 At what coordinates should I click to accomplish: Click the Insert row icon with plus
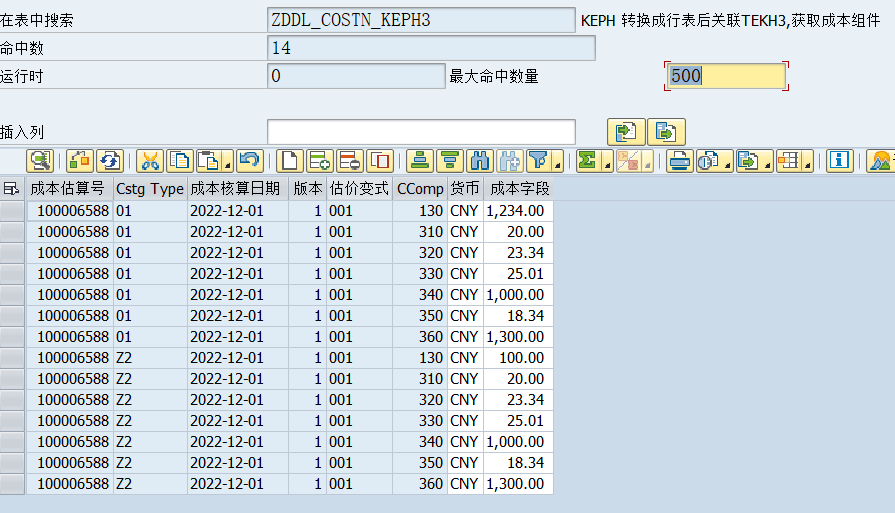[320, 161]
